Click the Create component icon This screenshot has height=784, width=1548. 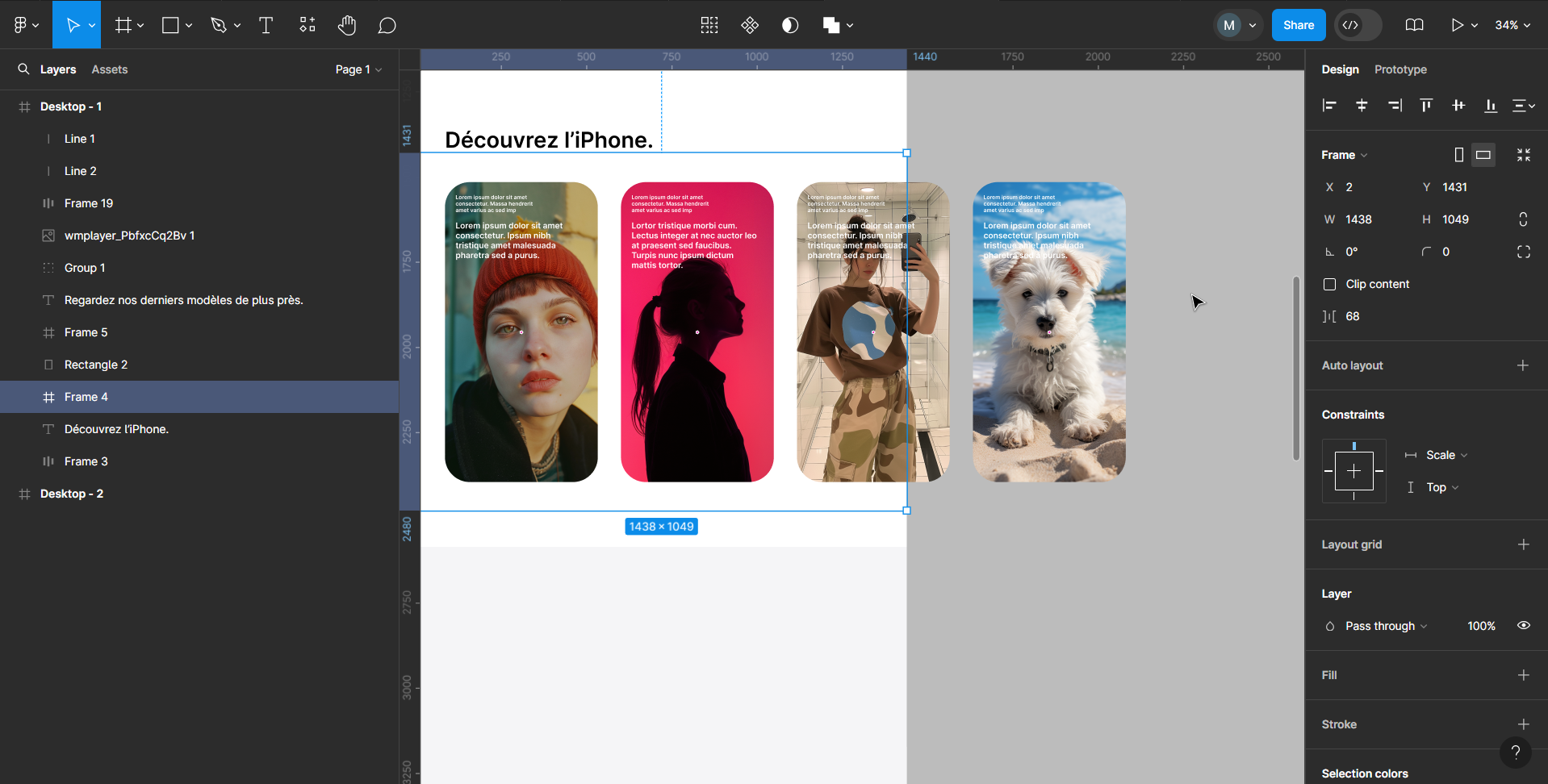point(750,25)
